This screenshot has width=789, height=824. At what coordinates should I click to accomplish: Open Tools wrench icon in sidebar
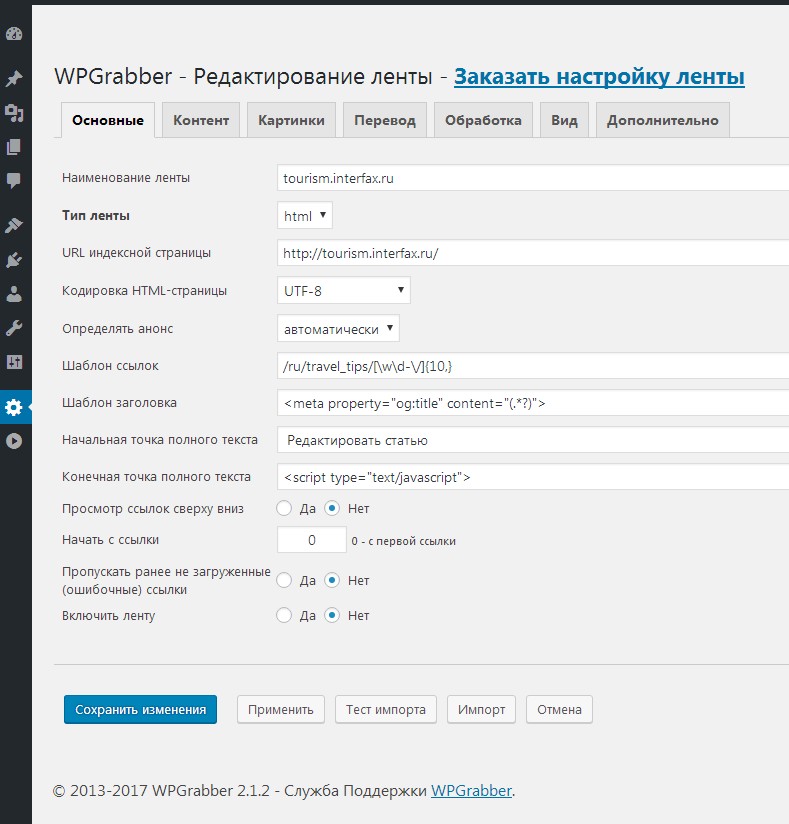(14, 328)
